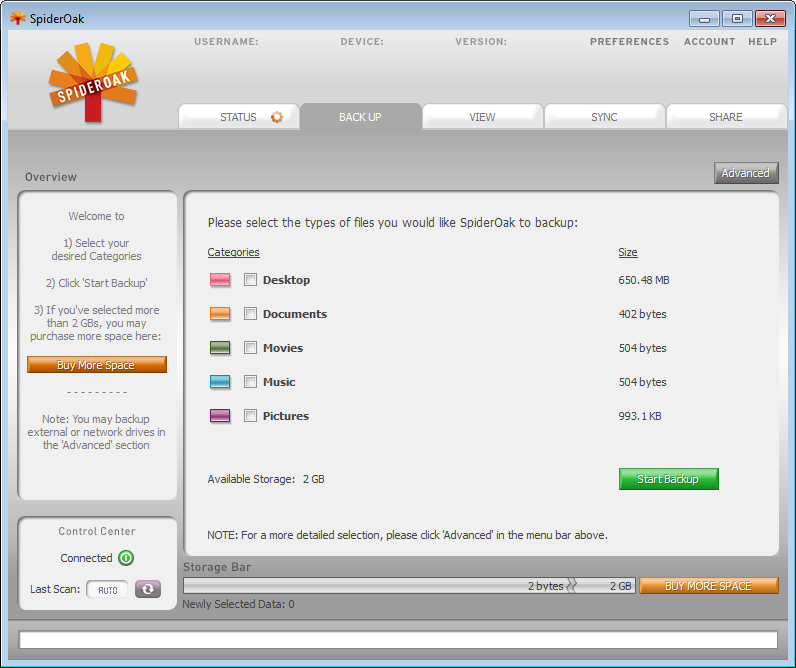796x668 pixels.
Task: Click the purple Pictures category icon
Action: pos(220,417)
